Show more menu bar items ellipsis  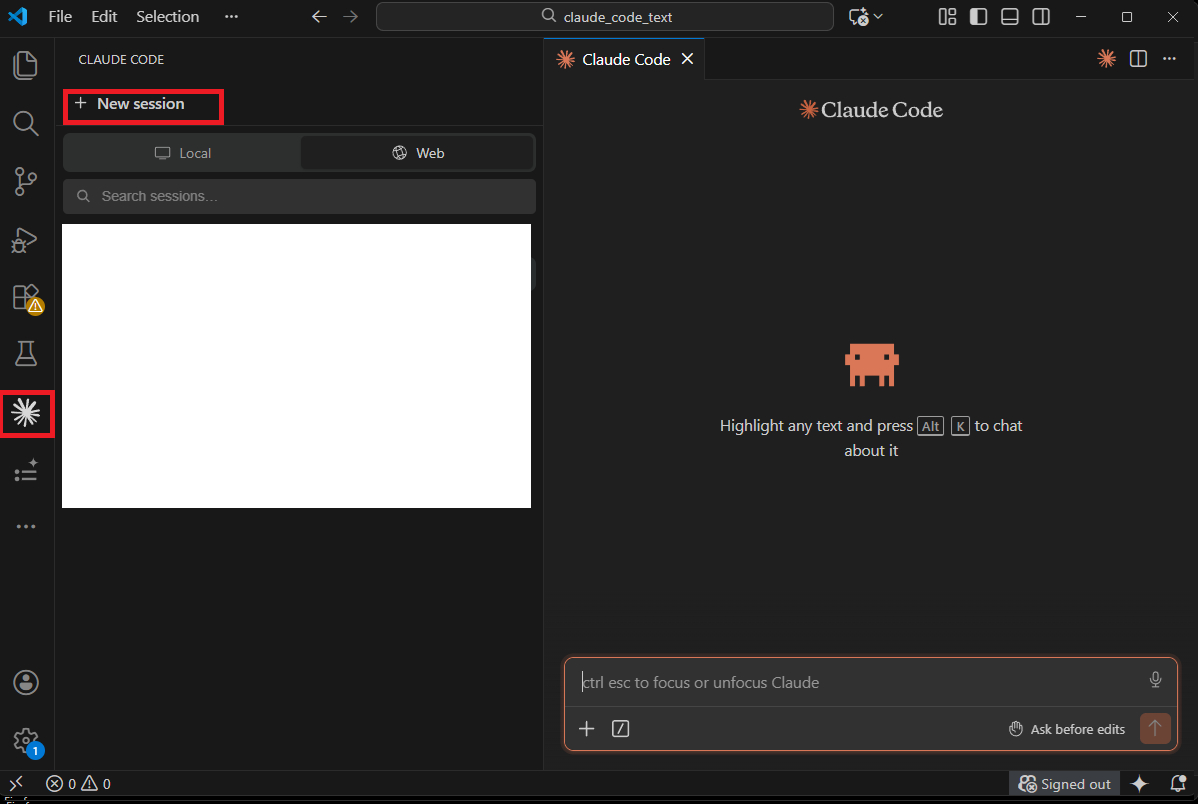(x=232, y=16)
